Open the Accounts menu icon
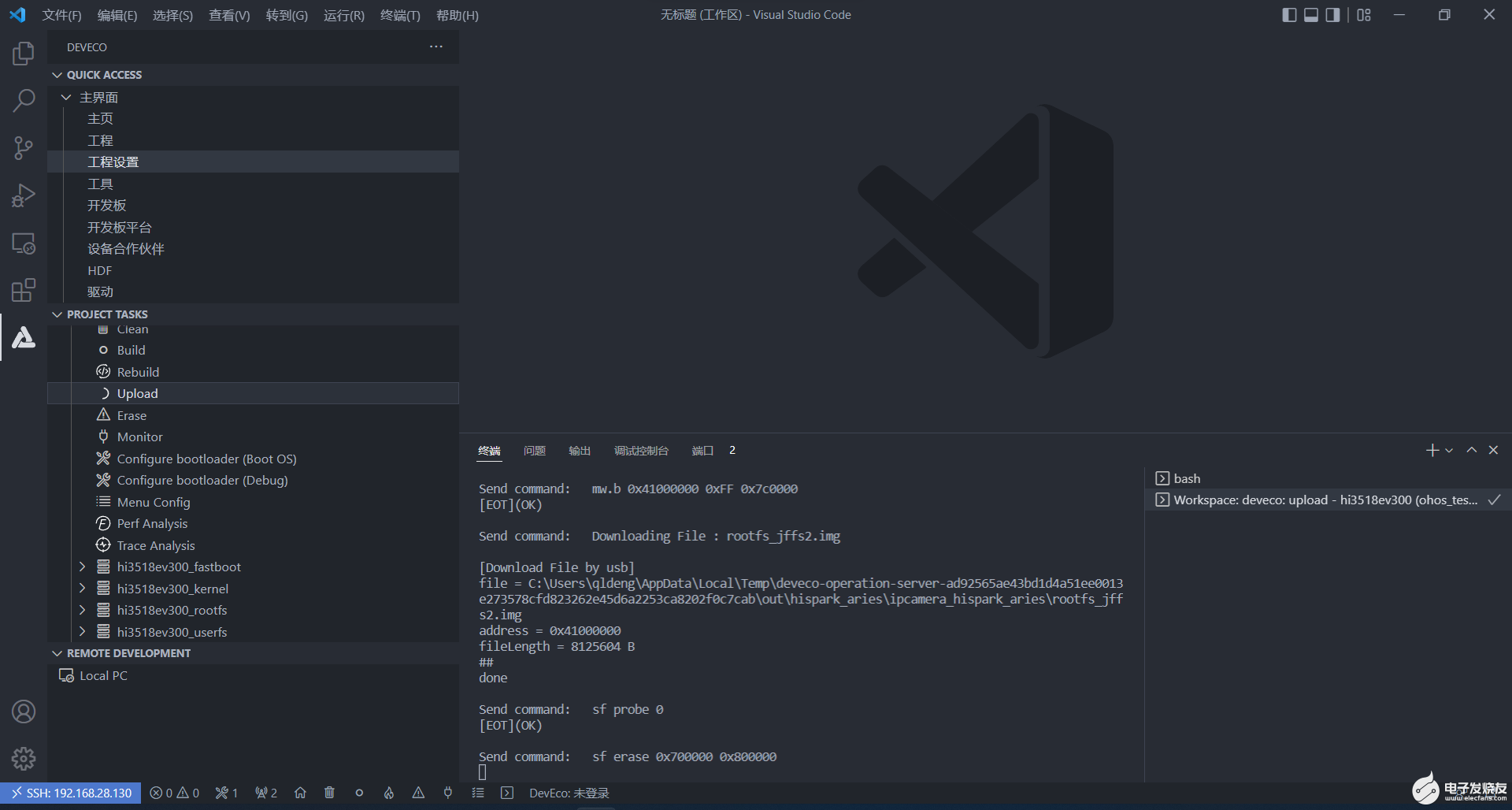The height and width of the screenshot is (810, 1512). tap(24, 712)
